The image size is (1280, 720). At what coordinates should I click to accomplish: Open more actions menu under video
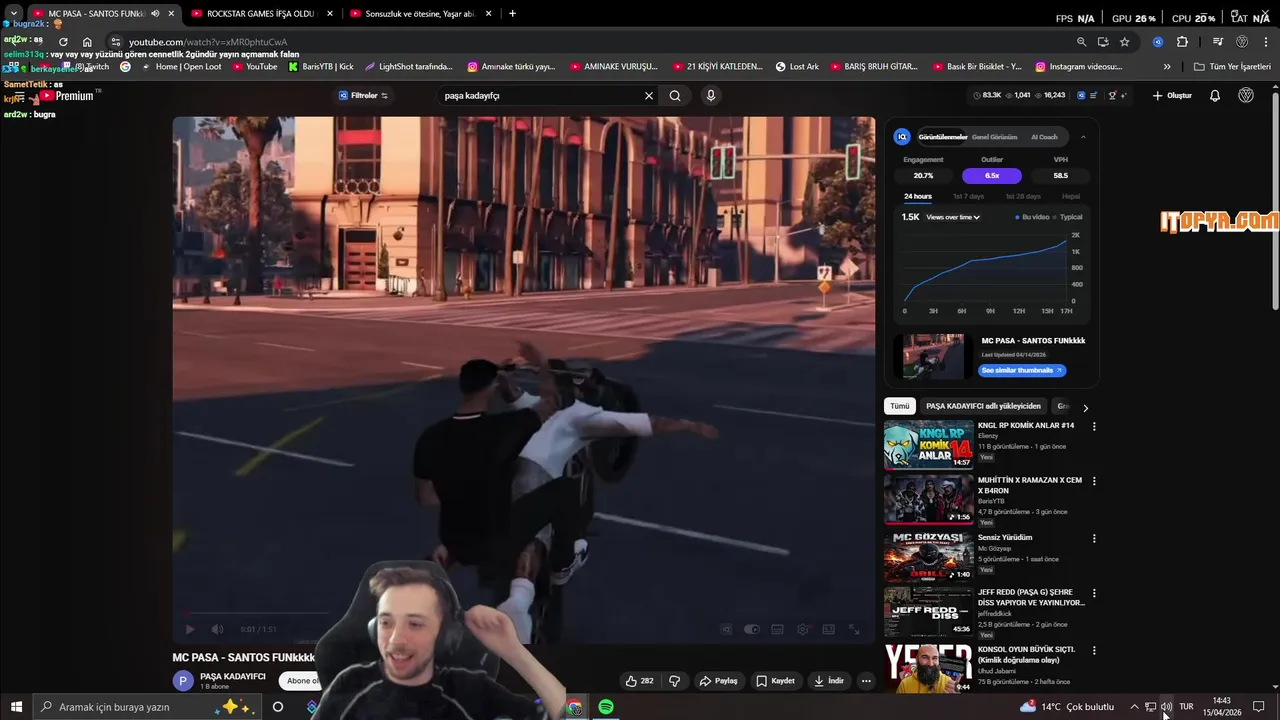pyautogui.click(x=866, y=681)
